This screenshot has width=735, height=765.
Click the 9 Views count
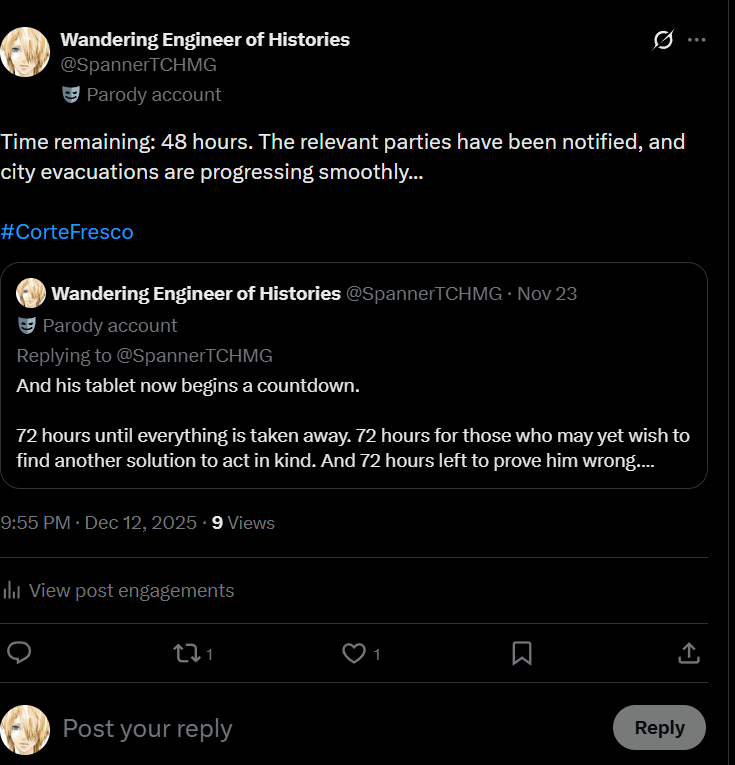(x=243, y=522)
